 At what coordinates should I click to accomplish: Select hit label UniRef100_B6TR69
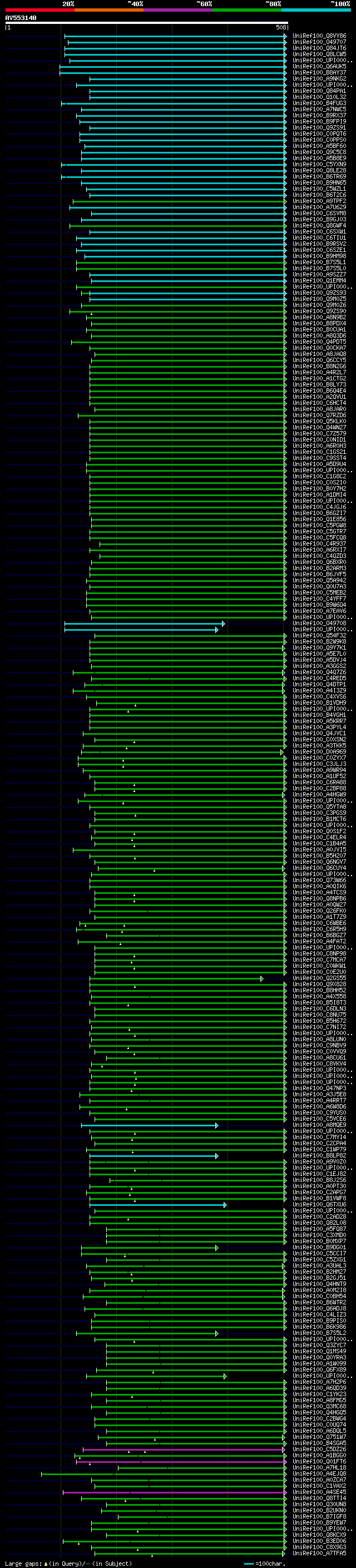tap(319, 176)
